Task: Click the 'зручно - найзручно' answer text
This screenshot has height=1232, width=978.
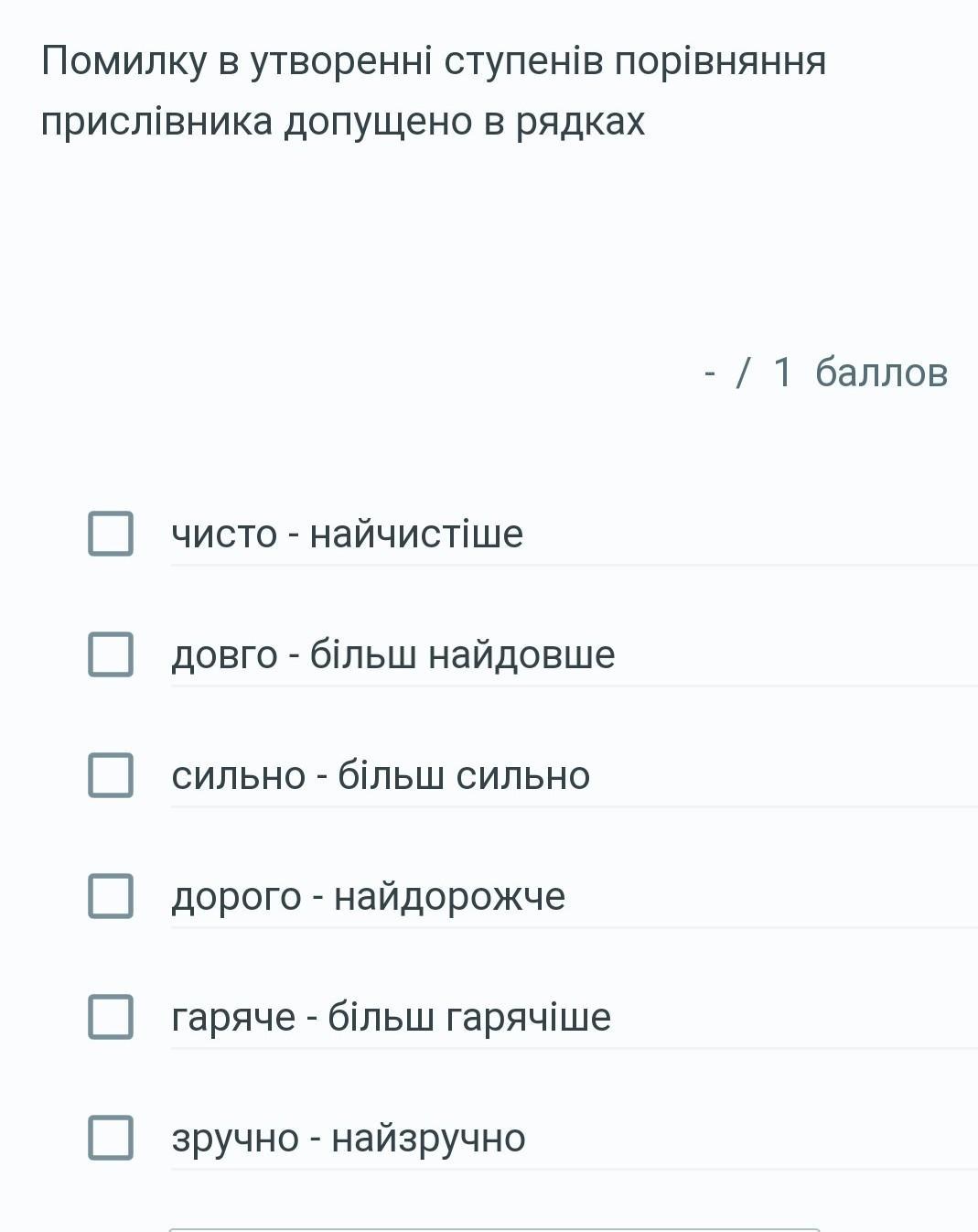Action: pyautogui.click(x=348, y=1139)
